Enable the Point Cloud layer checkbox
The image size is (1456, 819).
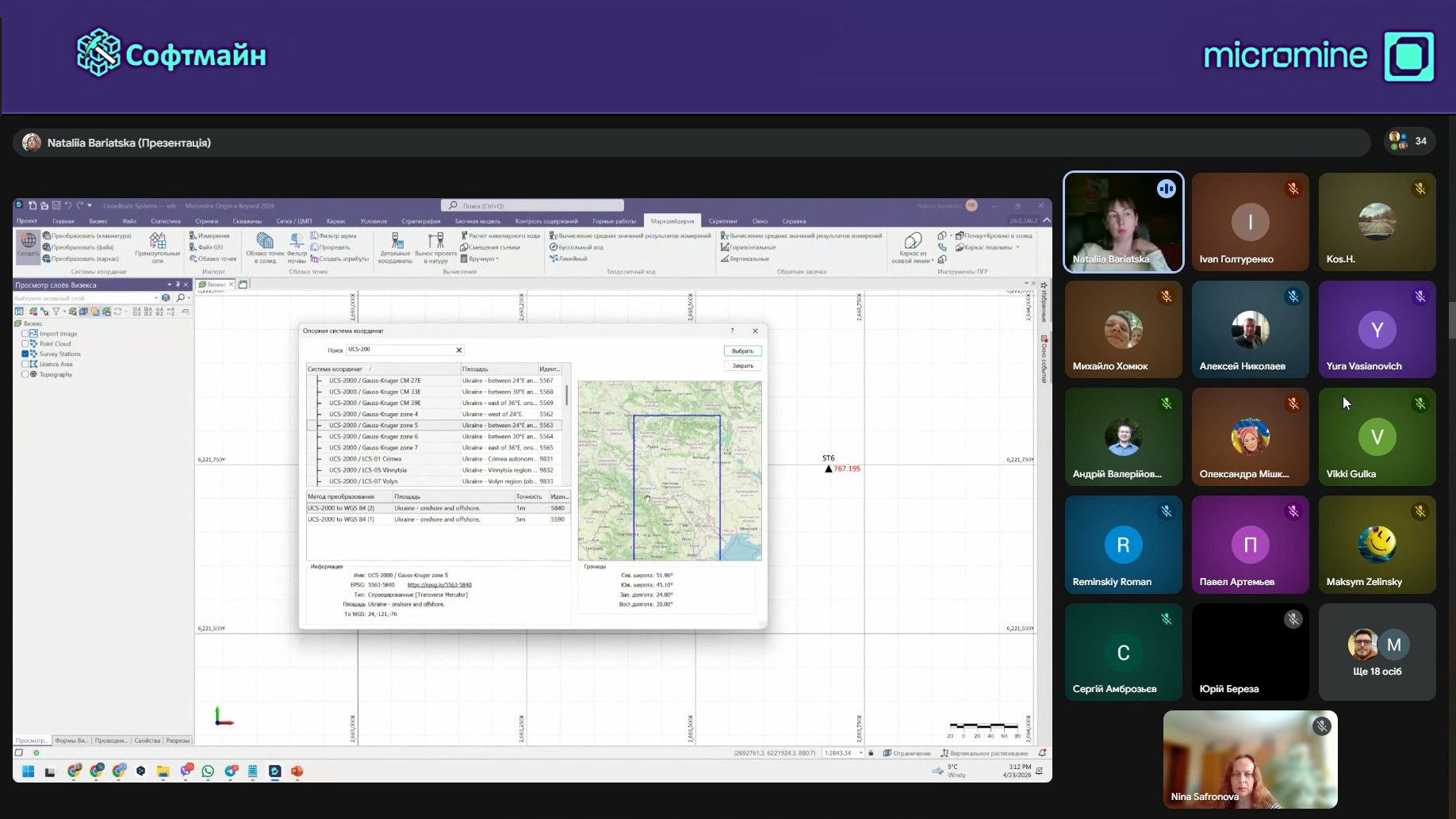(25, 344)
